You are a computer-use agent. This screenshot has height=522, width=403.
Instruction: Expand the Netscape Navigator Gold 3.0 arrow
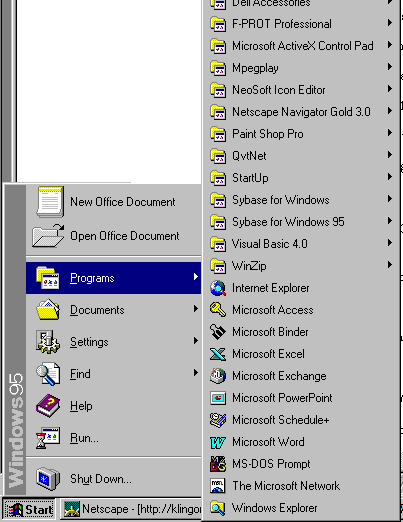point(389,111)
